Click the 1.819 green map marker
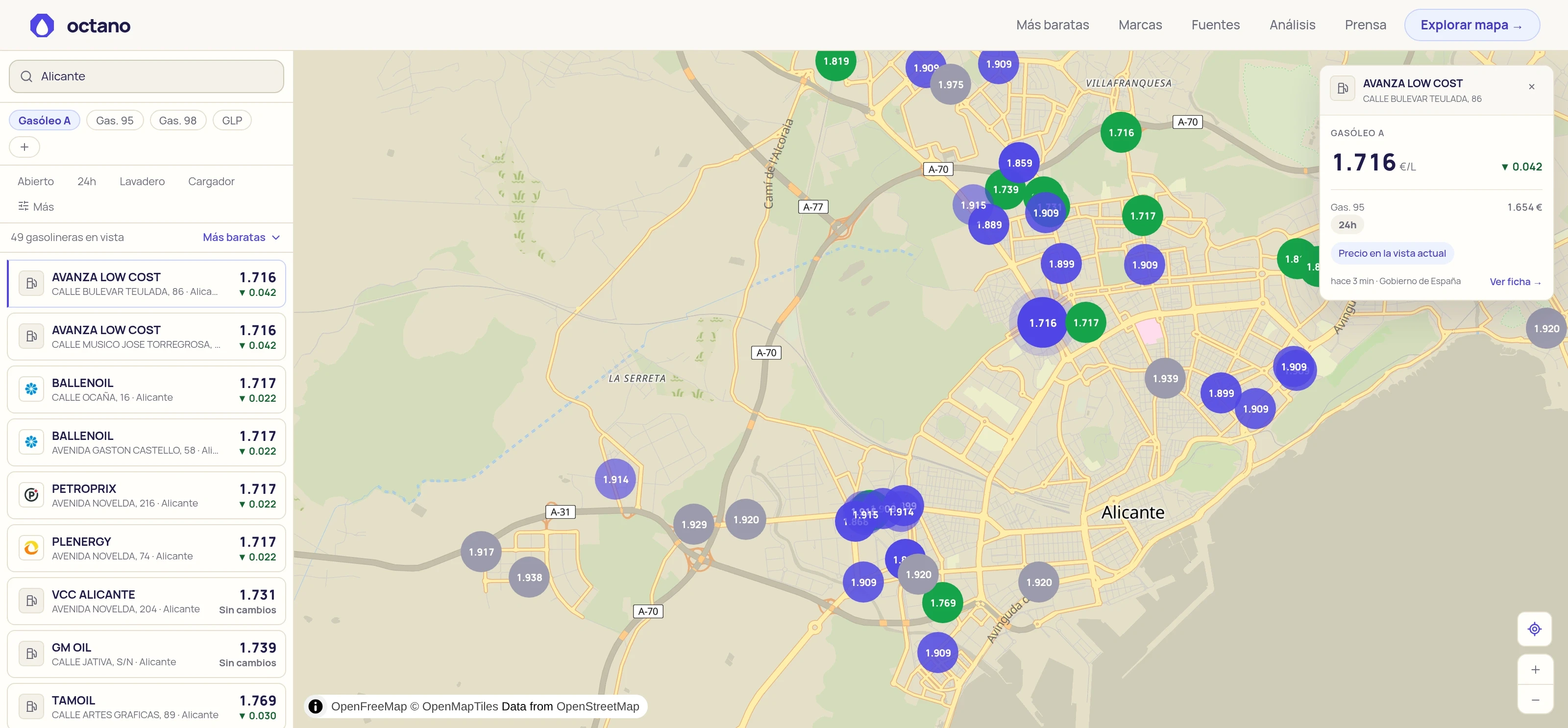 point(836,61)
